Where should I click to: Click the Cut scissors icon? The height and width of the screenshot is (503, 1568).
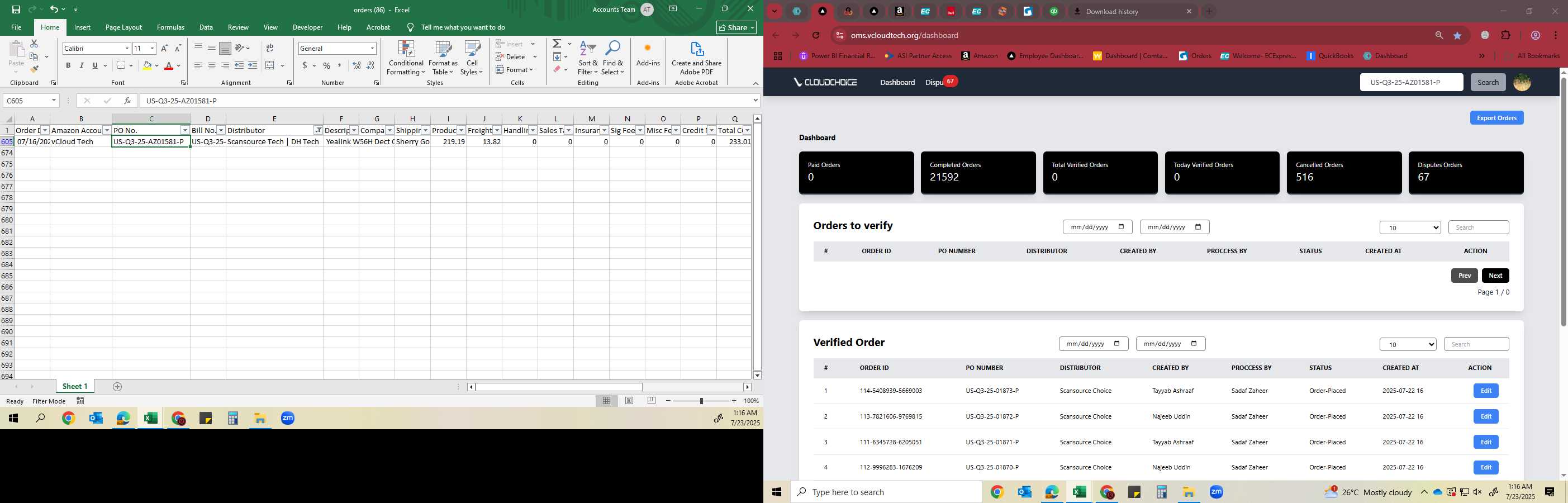34,44
